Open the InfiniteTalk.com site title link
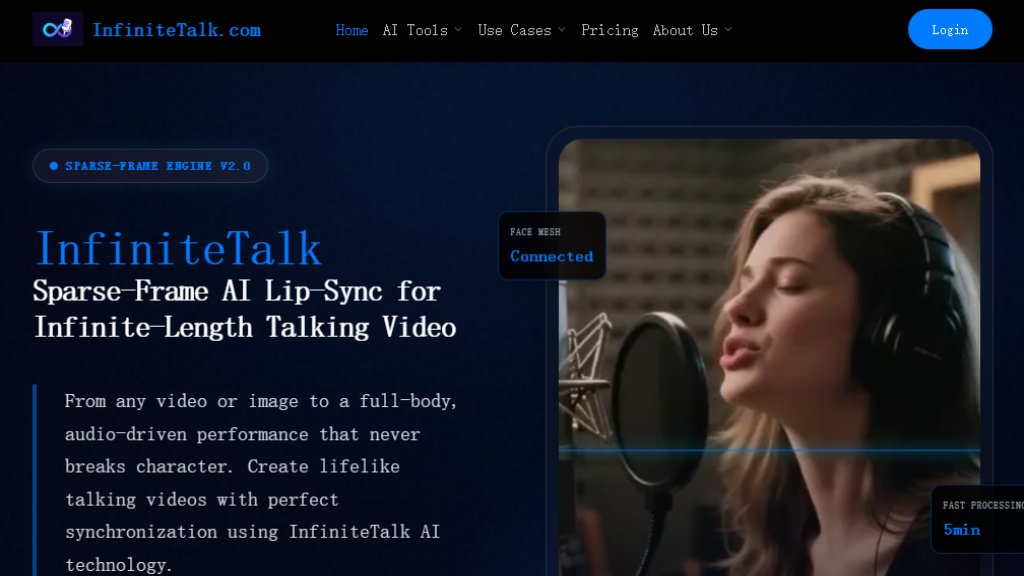This screenshot has height=576, width=1024. click(x=176, y=30)
